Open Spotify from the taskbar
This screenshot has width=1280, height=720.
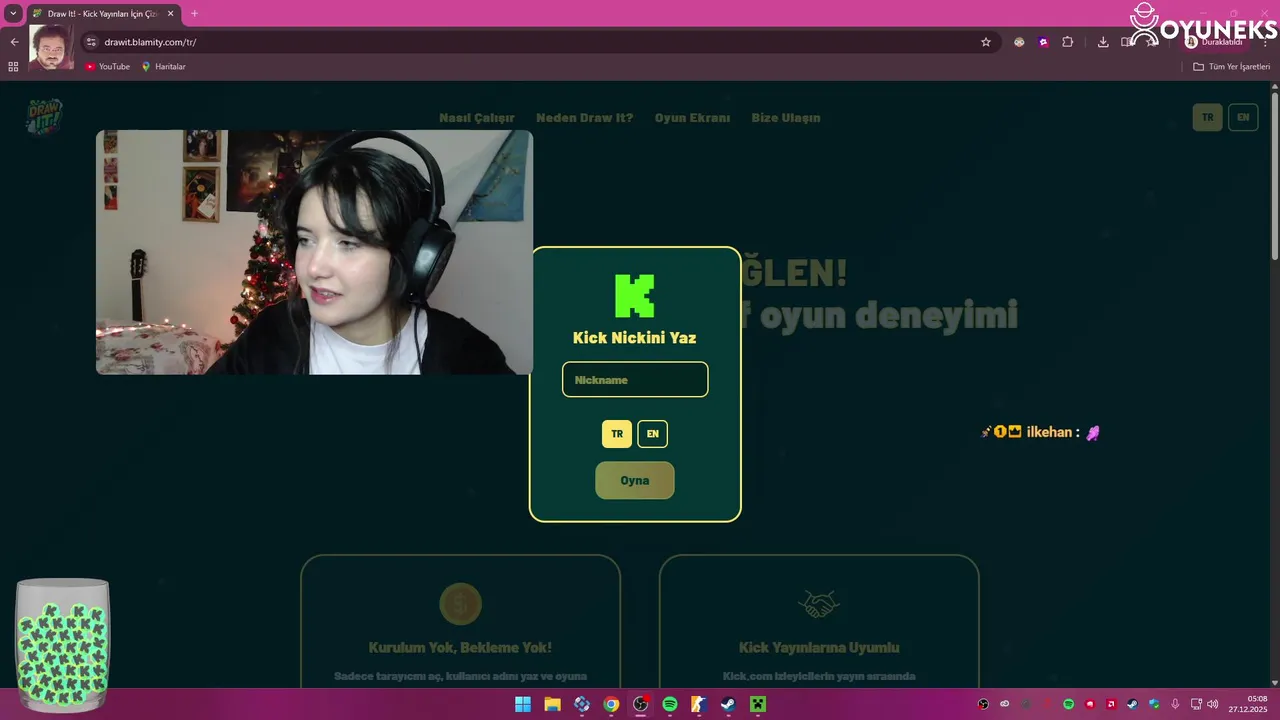[670, 704]
